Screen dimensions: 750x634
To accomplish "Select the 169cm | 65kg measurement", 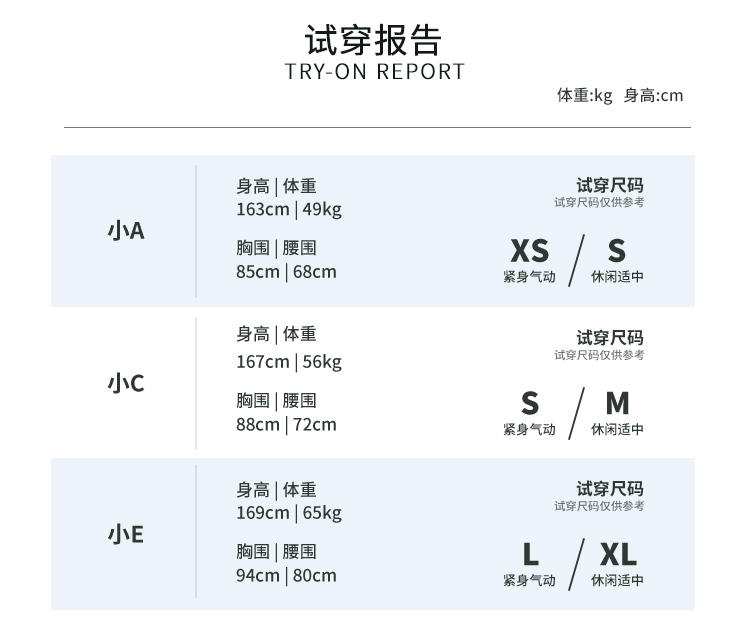I will [x=289, y=513].
